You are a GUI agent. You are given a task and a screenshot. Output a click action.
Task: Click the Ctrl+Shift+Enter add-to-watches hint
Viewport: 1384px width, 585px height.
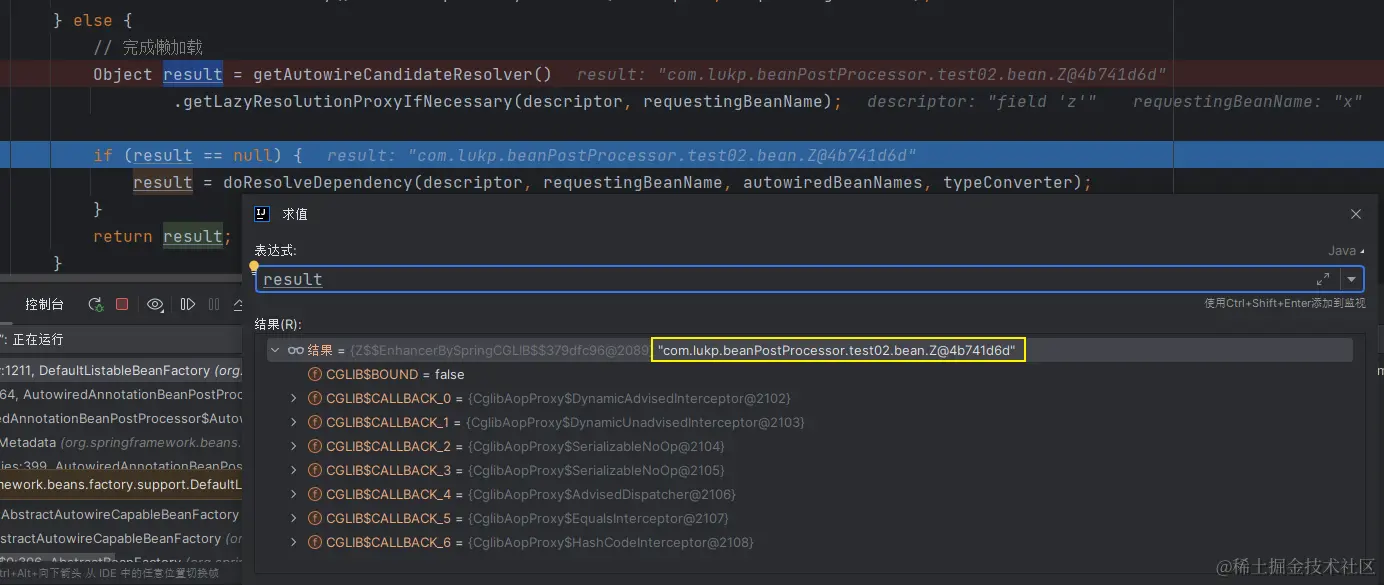[x=1285, y=303]
